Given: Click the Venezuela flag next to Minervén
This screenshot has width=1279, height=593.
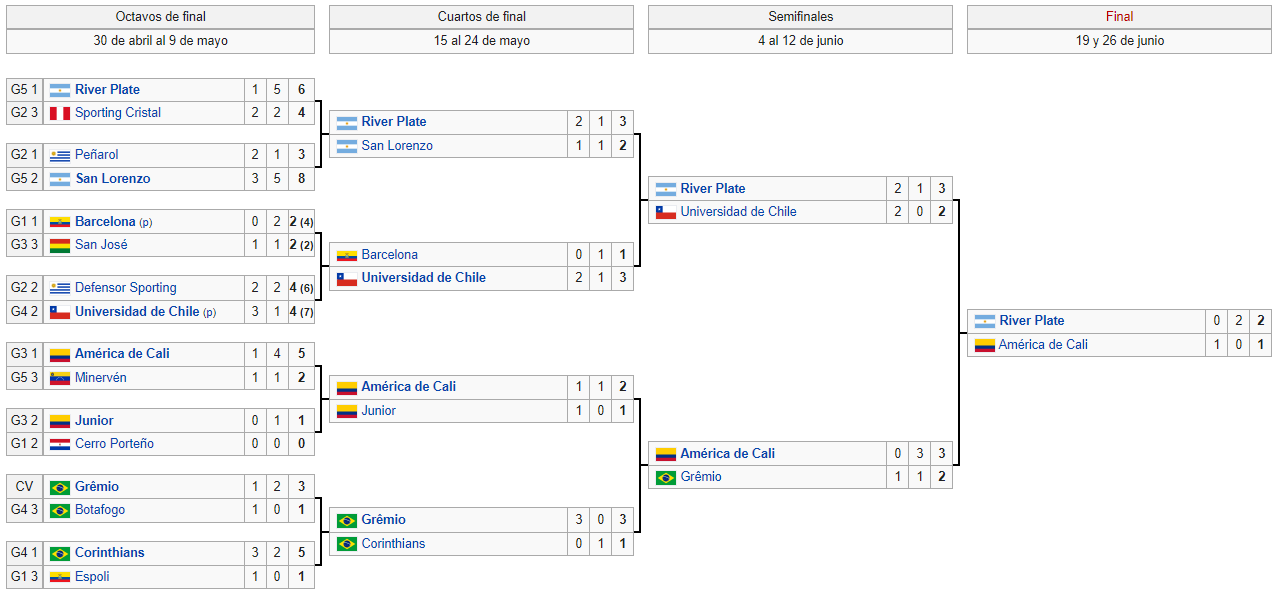Looking at the screenshot, I should click(x=60, y=378).
